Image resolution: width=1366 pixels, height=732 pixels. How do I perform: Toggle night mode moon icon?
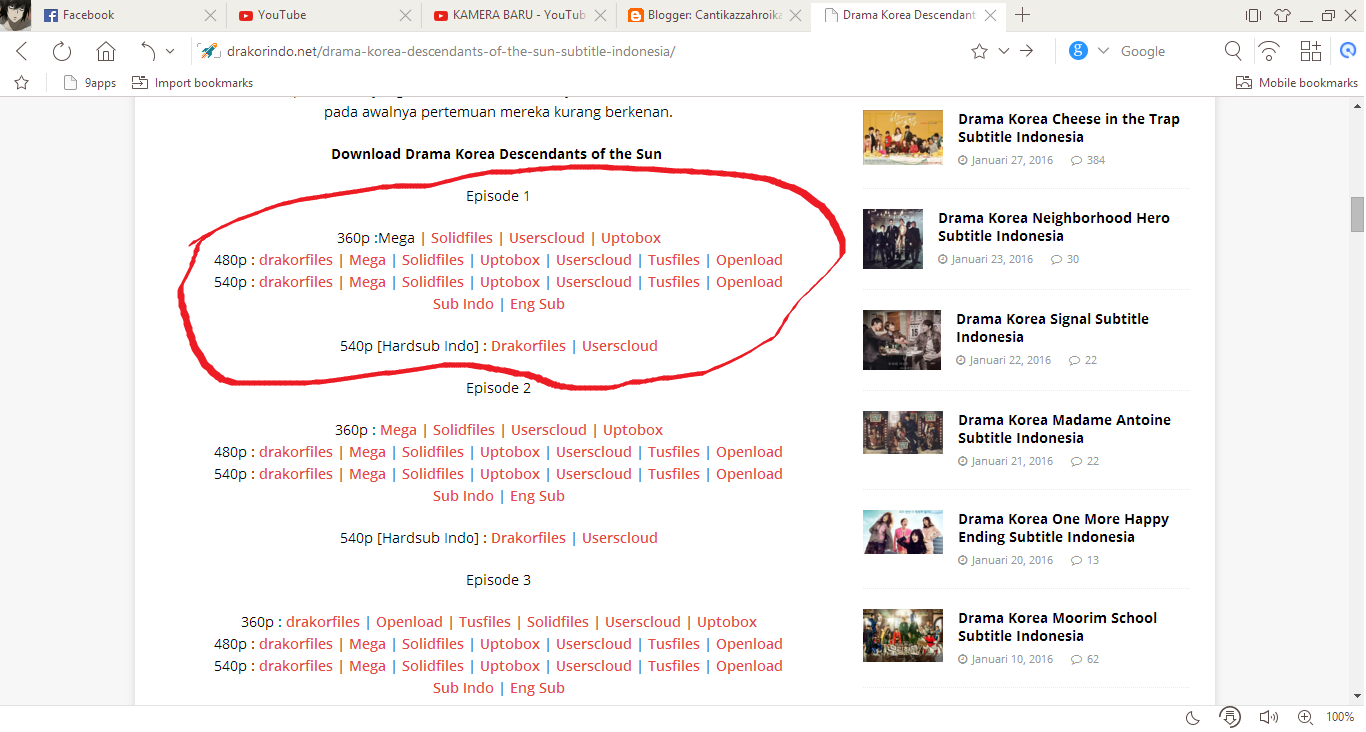1193,717
